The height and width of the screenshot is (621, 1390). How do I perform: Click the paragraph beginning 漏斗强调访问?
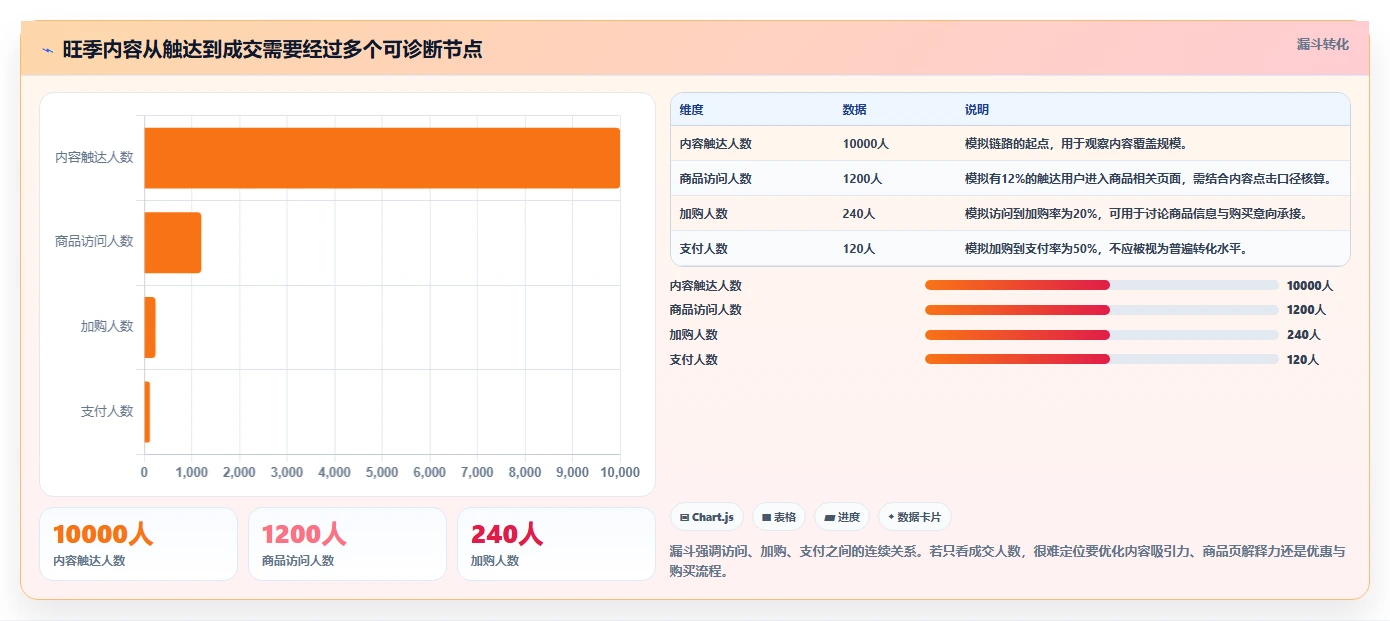pyautogui.click(x=1008, y=561)
